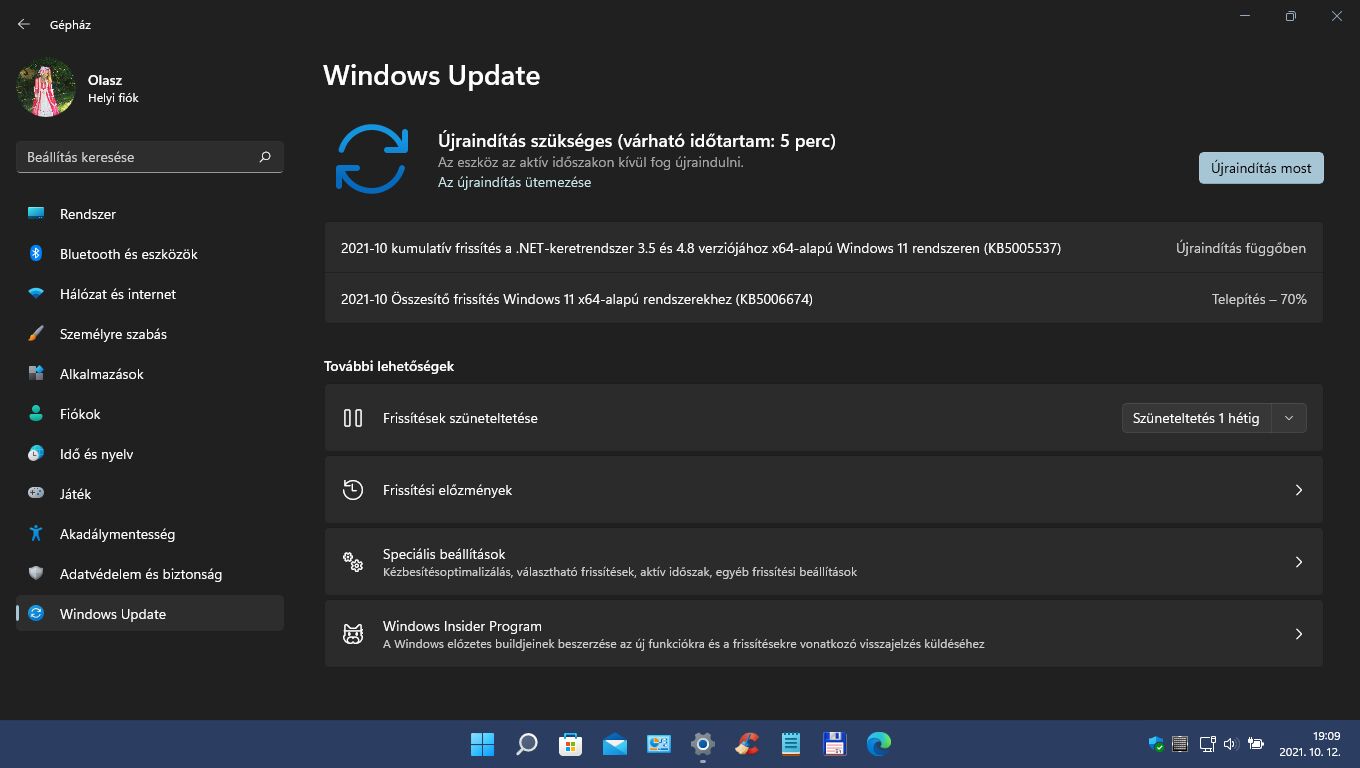Restore down the Settings window
The image size is (1360, 768).
click(1291, 16)
